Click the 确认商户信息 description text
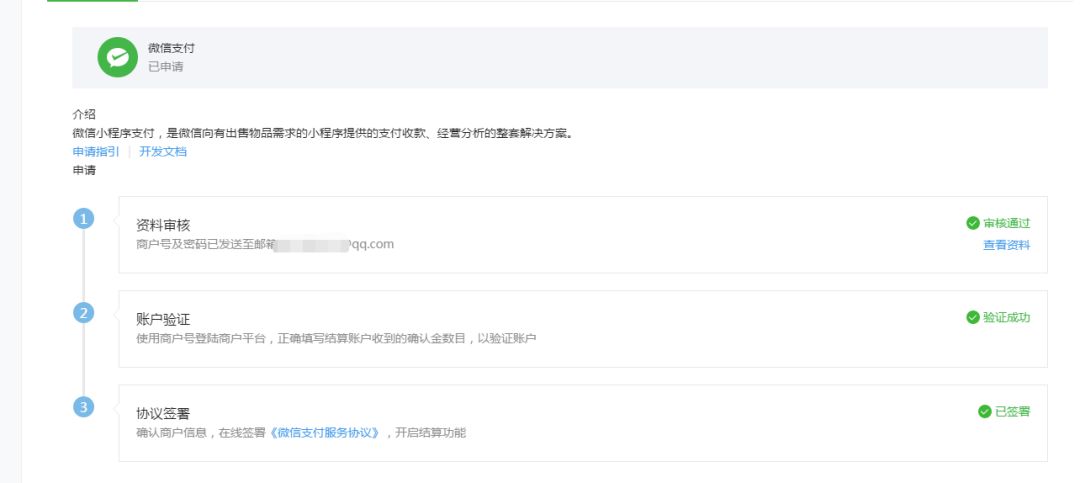 click(x=301, y=433)
